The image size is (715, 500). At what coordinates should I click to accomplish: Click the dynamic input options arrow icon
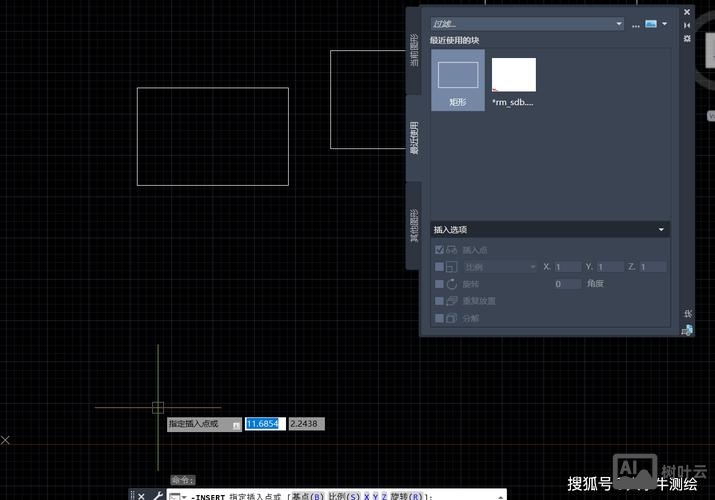pyautogui.click(x=235, y=424)
